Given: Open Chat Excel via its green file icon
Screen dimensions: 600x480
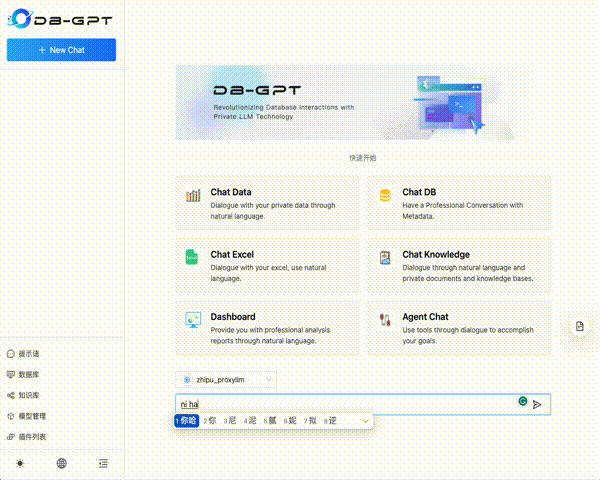Looking at the screenshot, I should click(x=192, y=257).
